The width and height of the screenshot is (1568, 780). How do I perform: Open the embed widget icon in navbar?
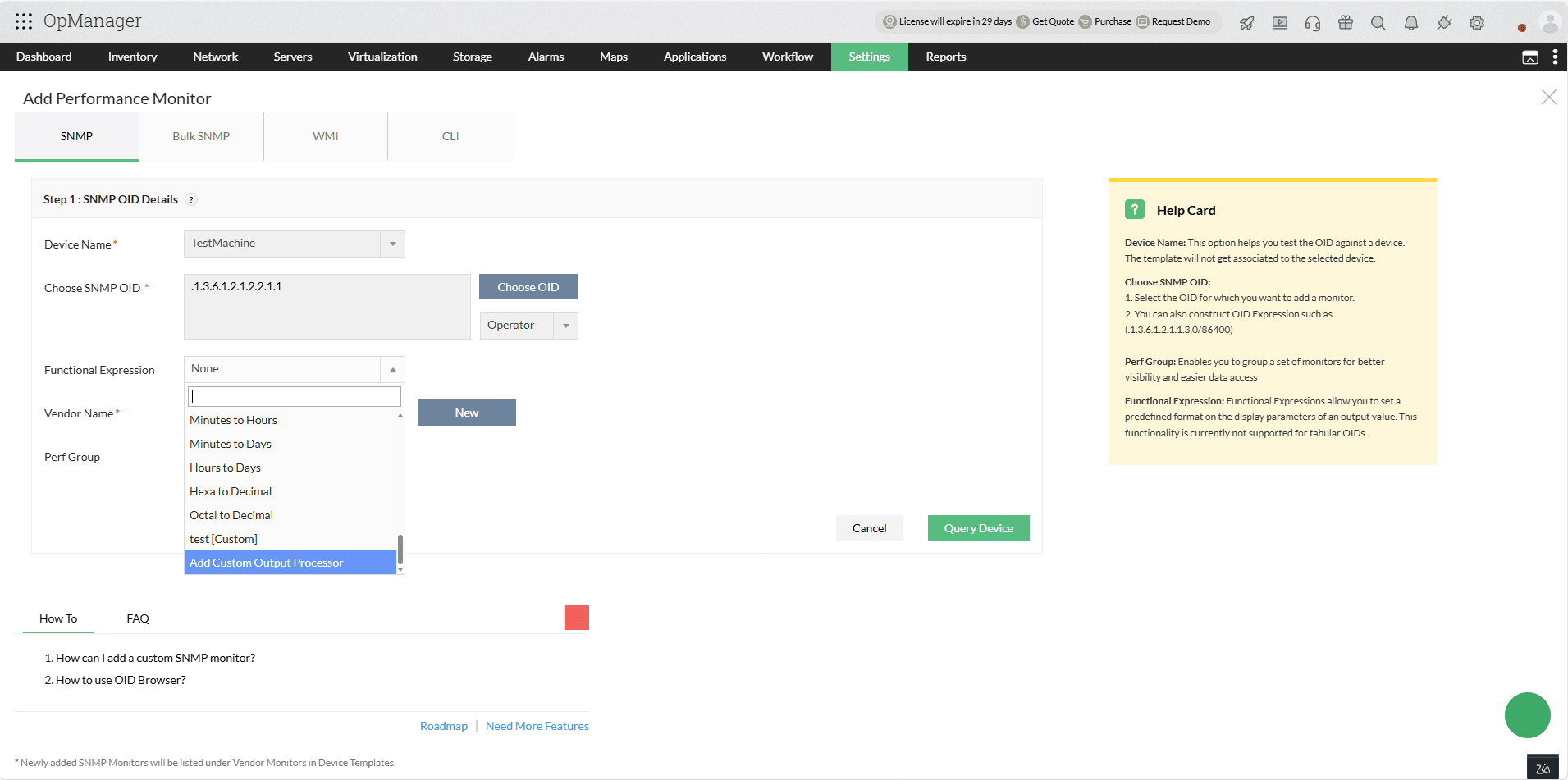[x=1530, y=57]
